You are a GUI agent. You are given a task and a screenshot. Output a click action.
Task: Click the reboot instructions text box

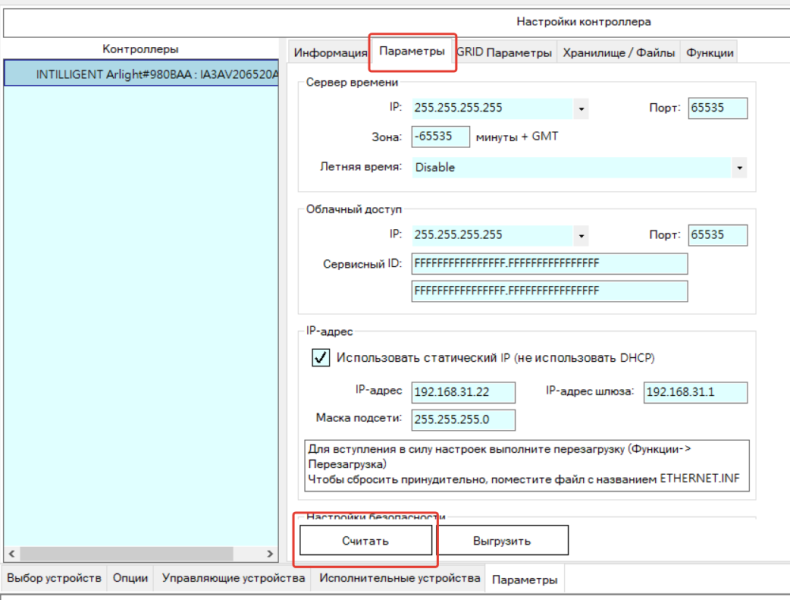point(527,465)
